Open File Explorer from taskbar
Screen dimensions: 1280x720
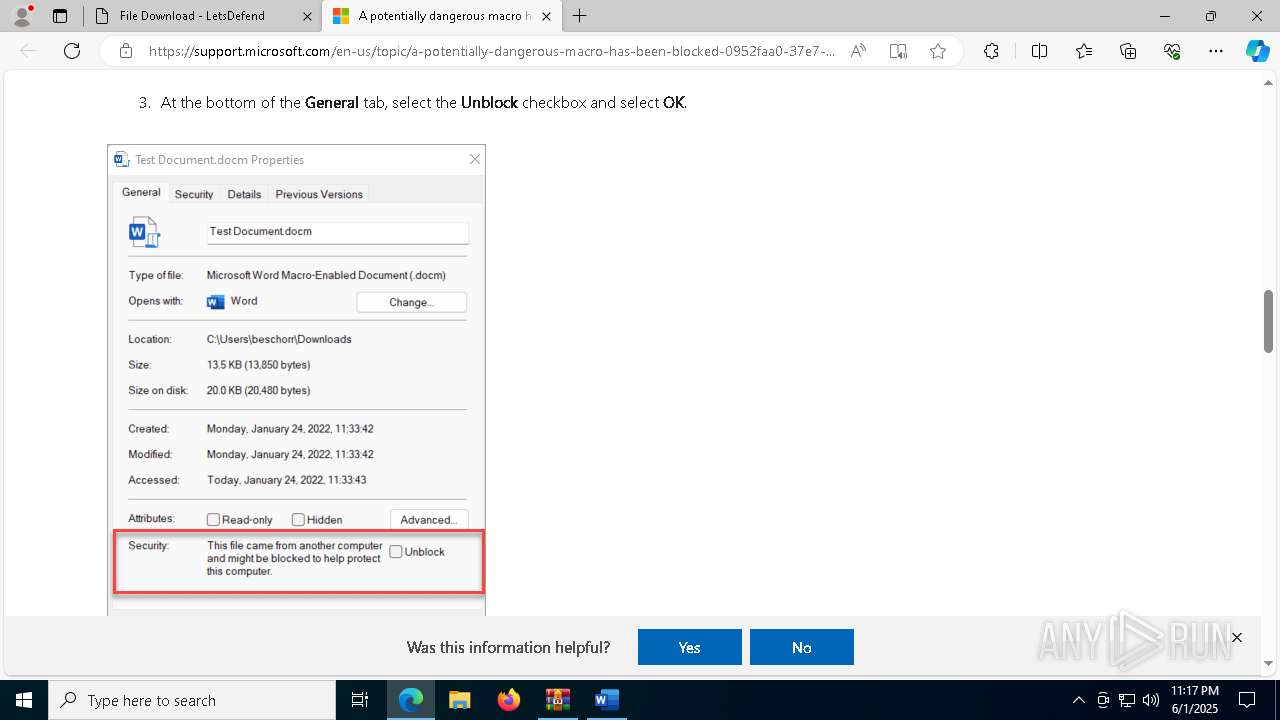pyautogui.click(x=459, y=700)
